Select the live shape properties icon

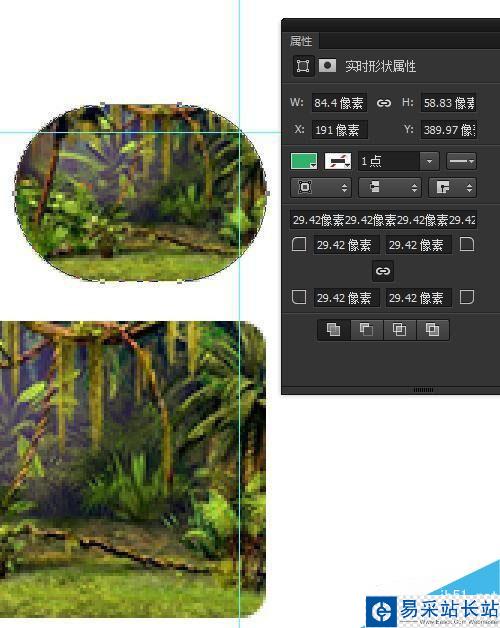tap(302, 66)
